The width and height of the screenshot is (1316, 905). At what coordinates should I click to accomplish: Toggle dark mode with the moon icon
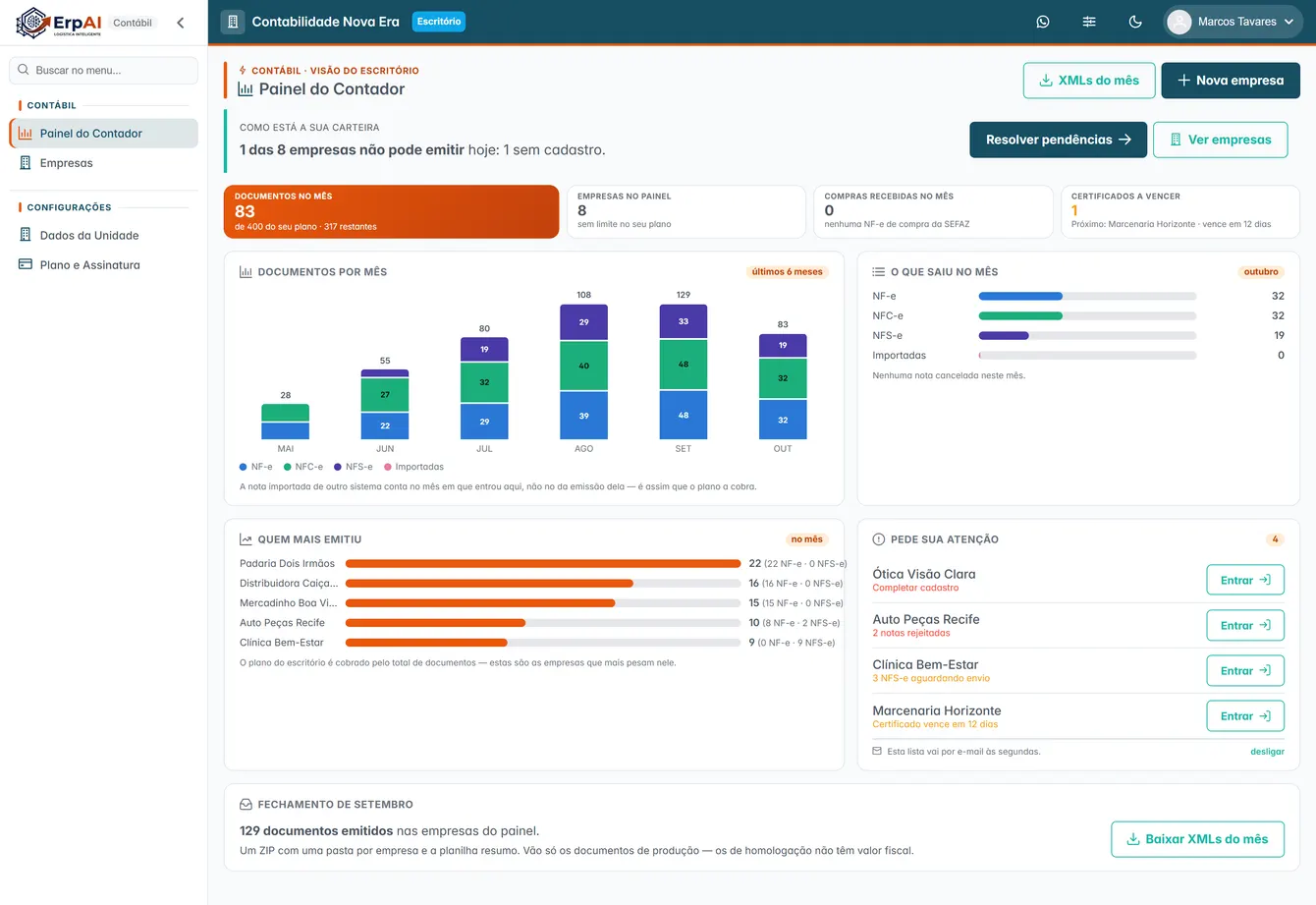tap(1135, 22)
